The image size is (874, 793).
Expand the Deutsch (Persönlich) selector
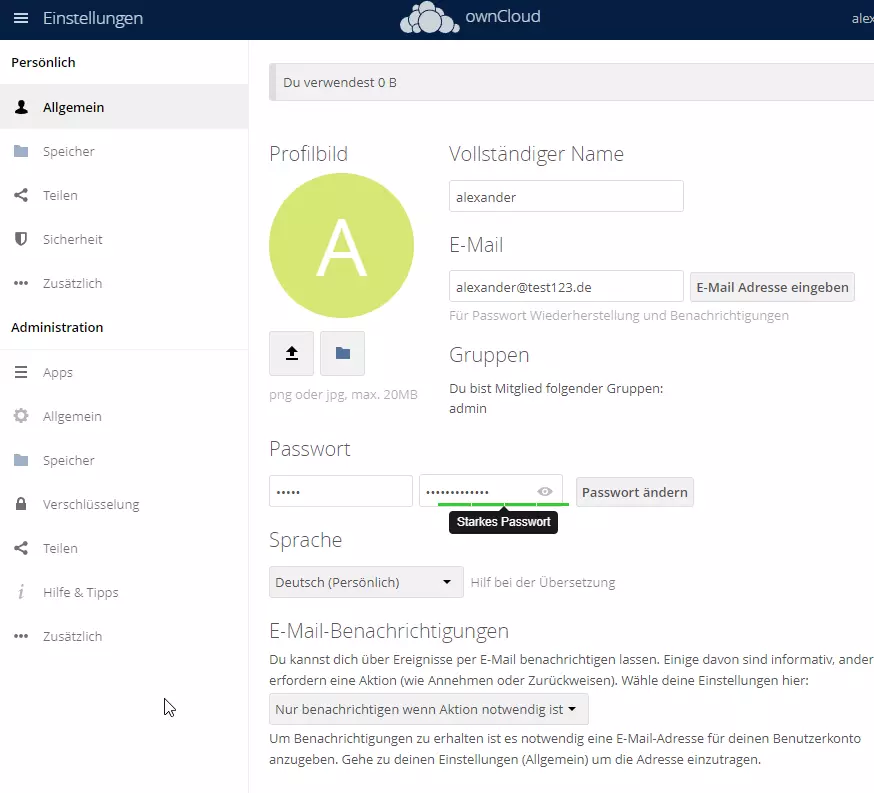365,581
